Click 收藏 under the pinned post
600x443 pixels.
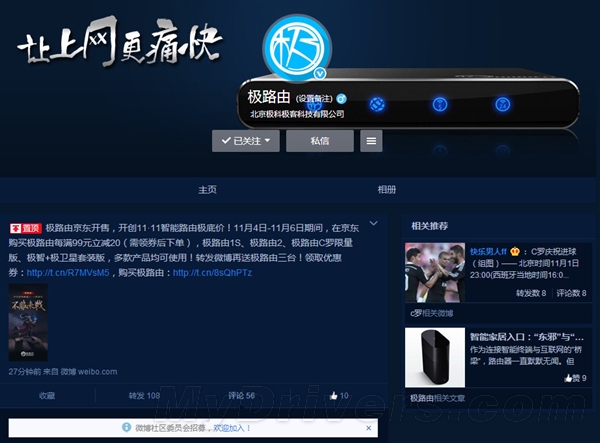47,396
